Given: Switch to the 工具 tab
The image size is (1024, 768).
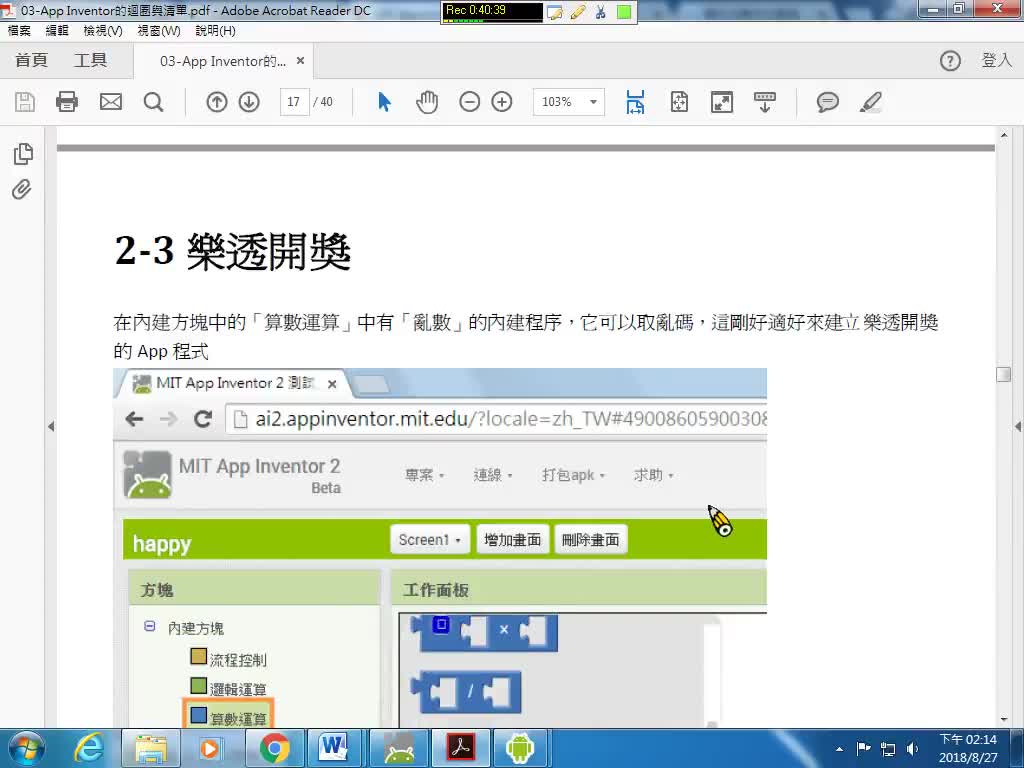Looking at the screenshot, I should 91,60.
